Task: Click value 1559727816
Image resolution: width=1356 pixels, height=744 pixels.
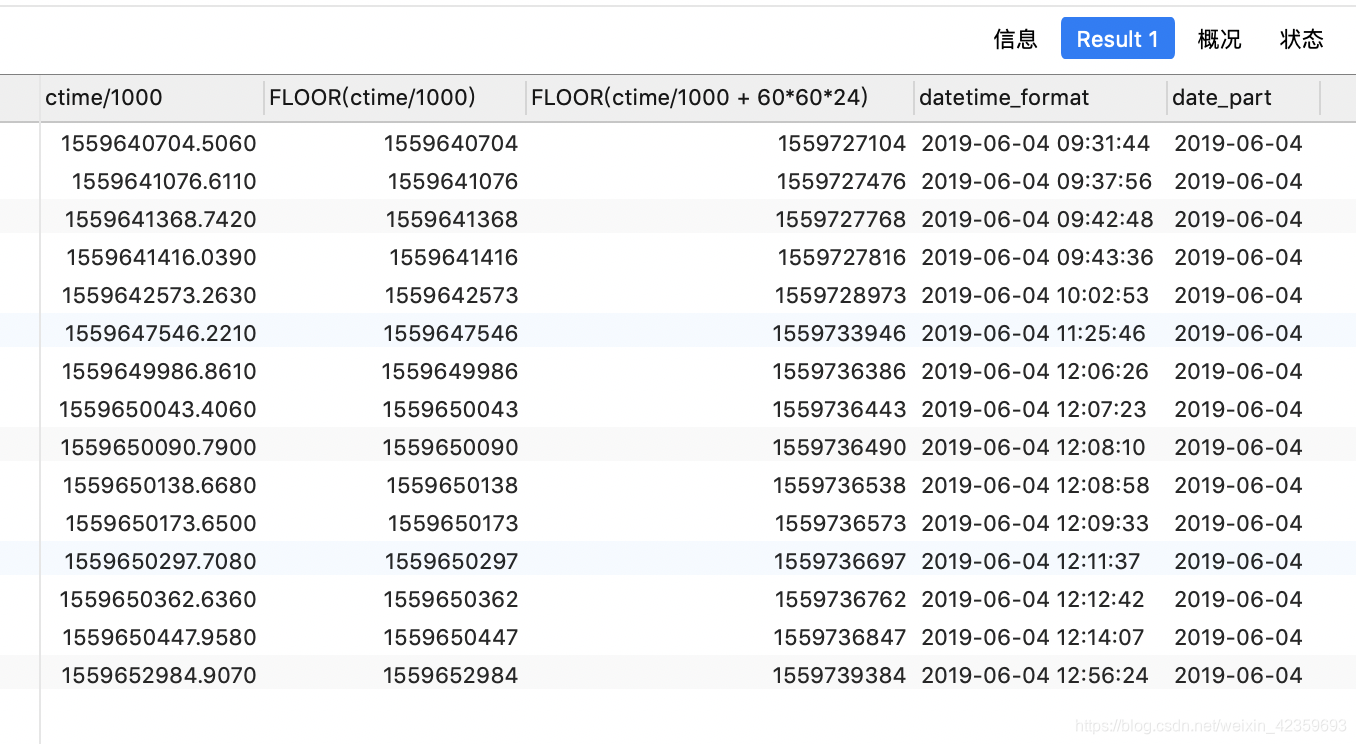Action: click(x=842, y=257)
